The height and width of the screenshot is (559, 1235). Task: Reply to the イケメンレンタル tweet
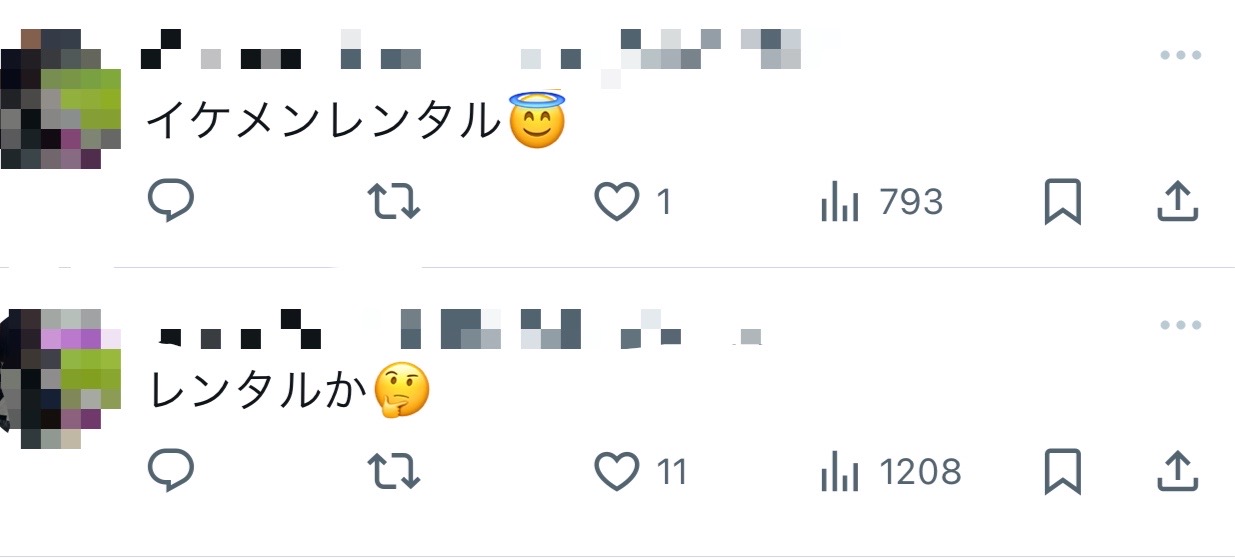point(170,201)
